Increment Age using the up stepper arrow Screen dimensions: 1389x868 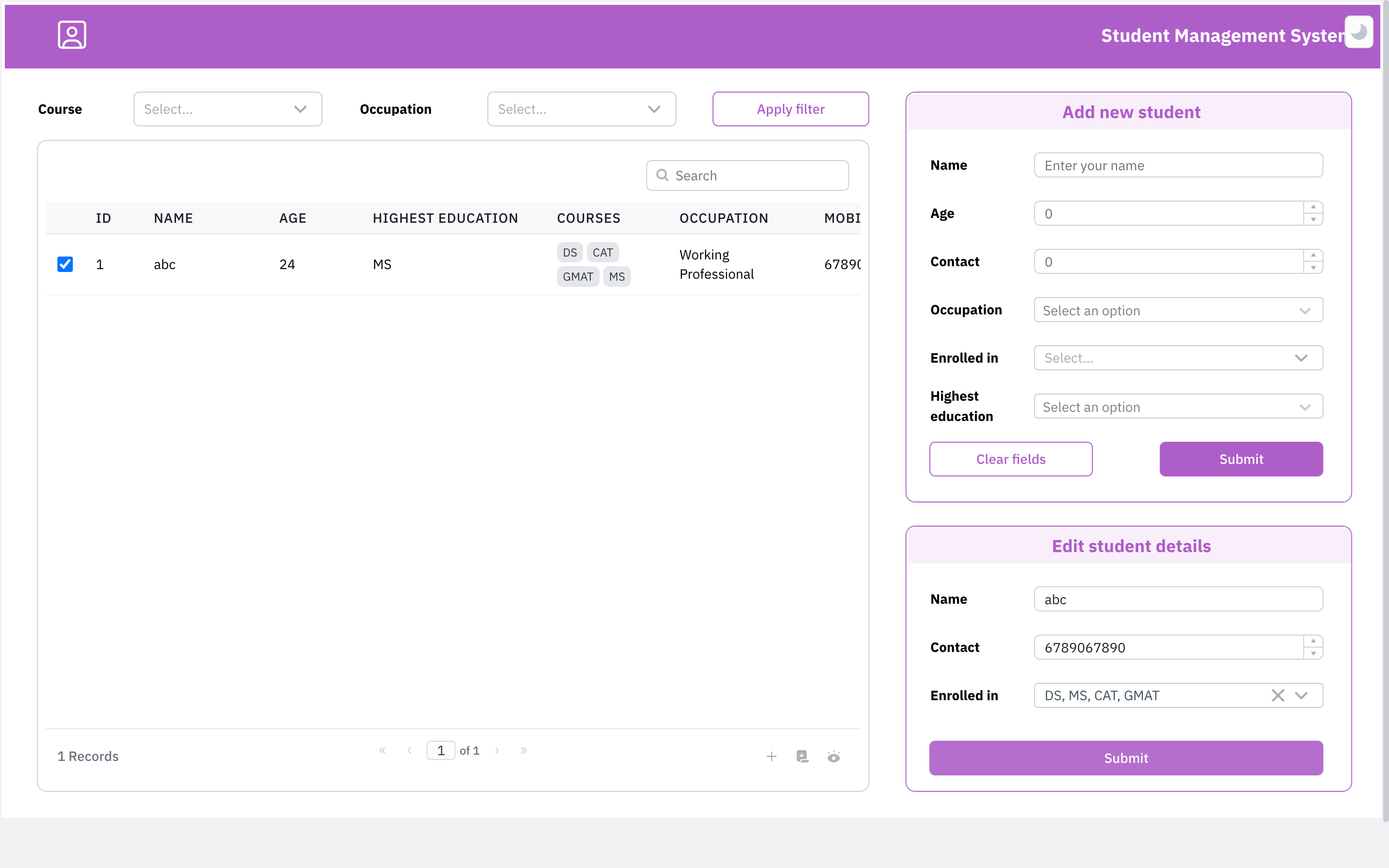click(1313, 207)
